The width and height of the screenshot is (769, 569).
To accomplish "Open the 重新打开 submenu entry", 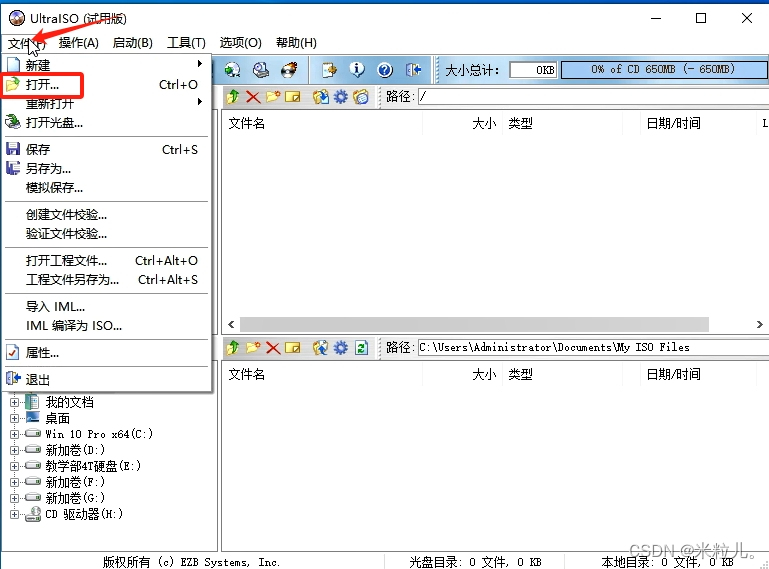I will tap(107, 103).
